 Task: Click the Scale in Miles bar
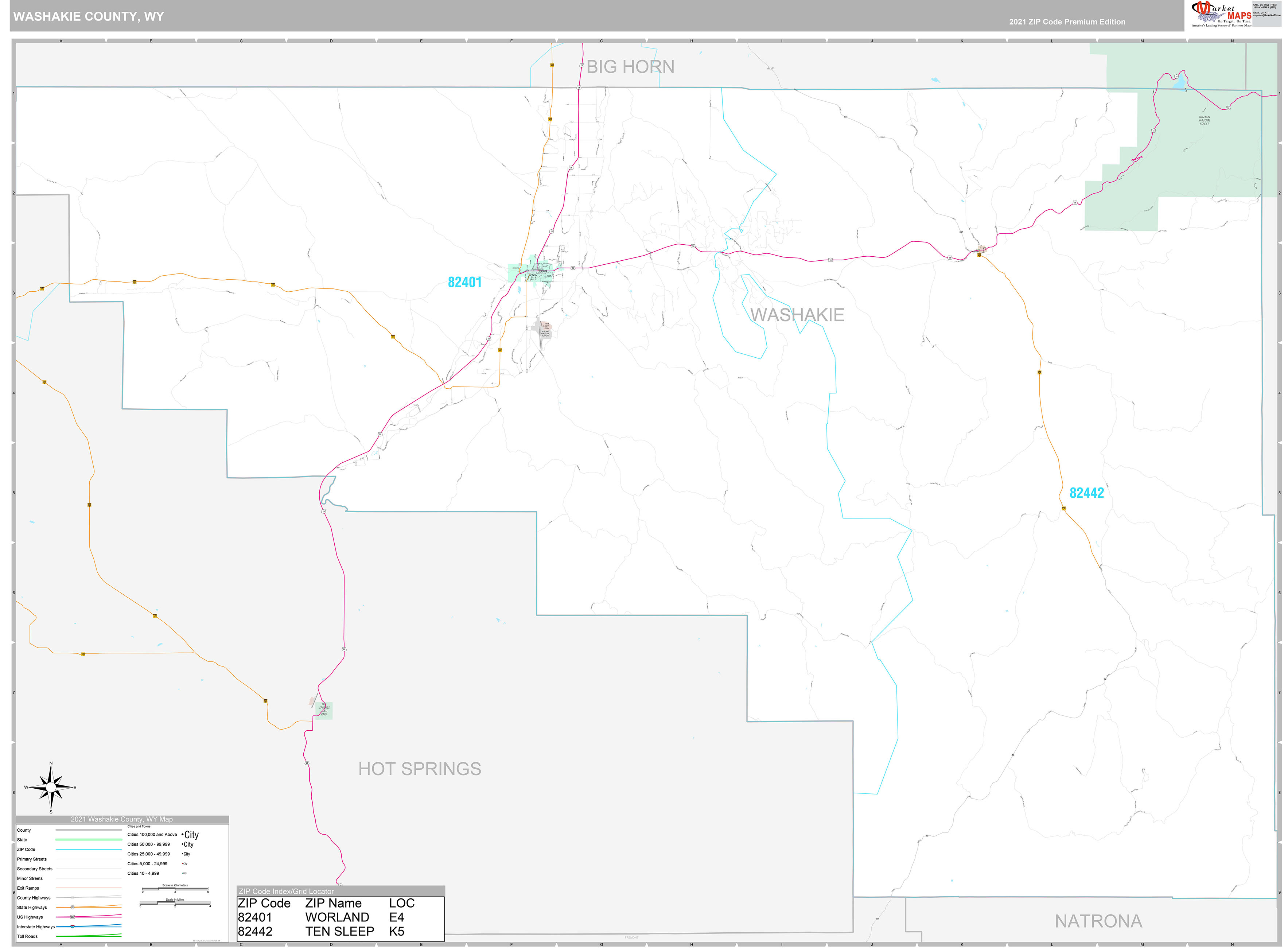point(175,903)
